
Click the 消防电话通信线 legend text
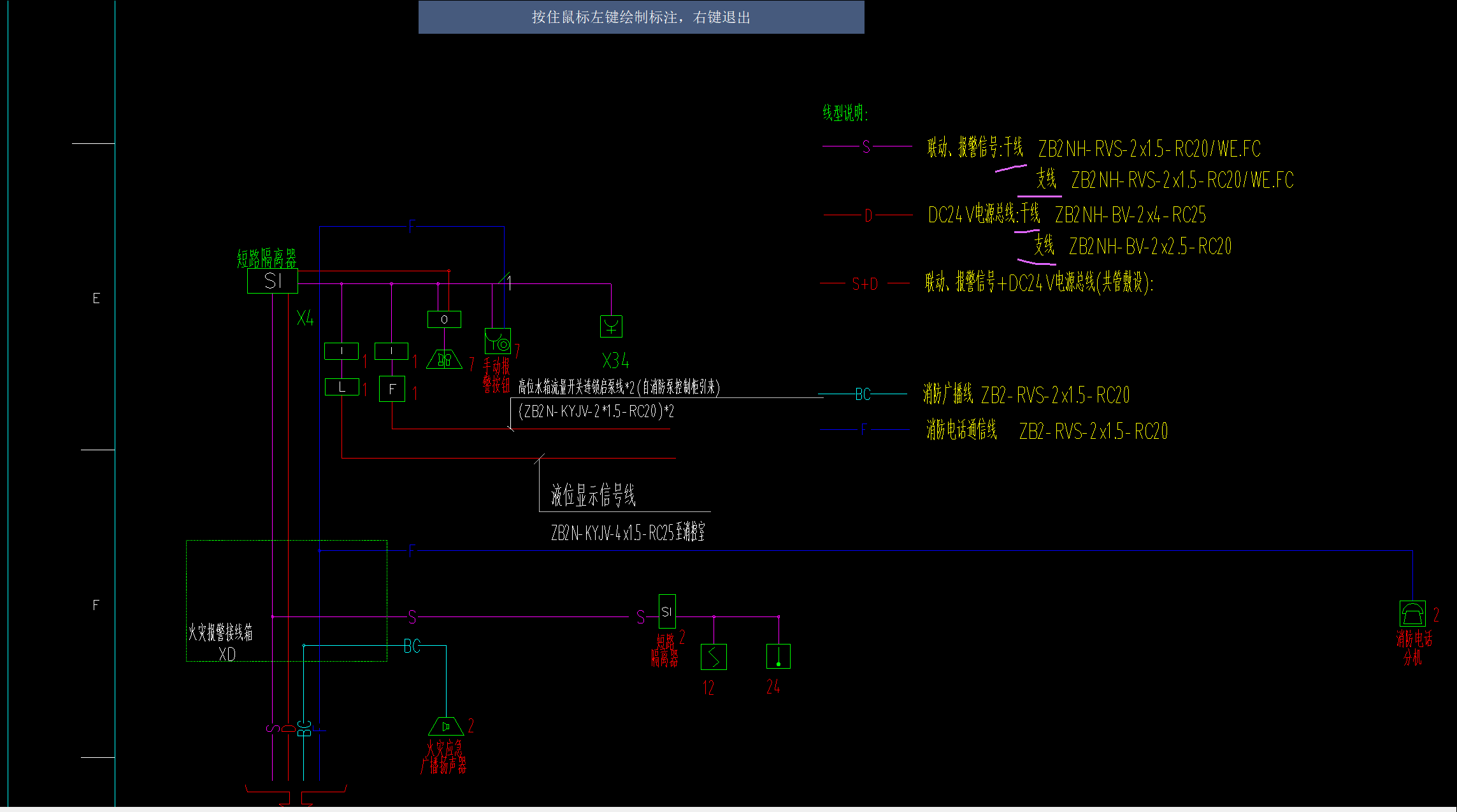[x=962, y=430]
